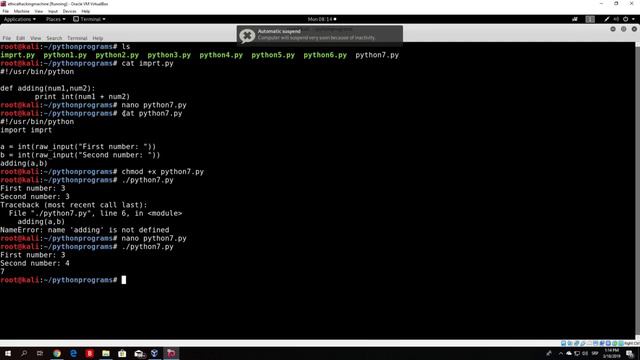640x360 pixels.
Task: Click python1.py in the ls output
Action: (x=65, y=55)
